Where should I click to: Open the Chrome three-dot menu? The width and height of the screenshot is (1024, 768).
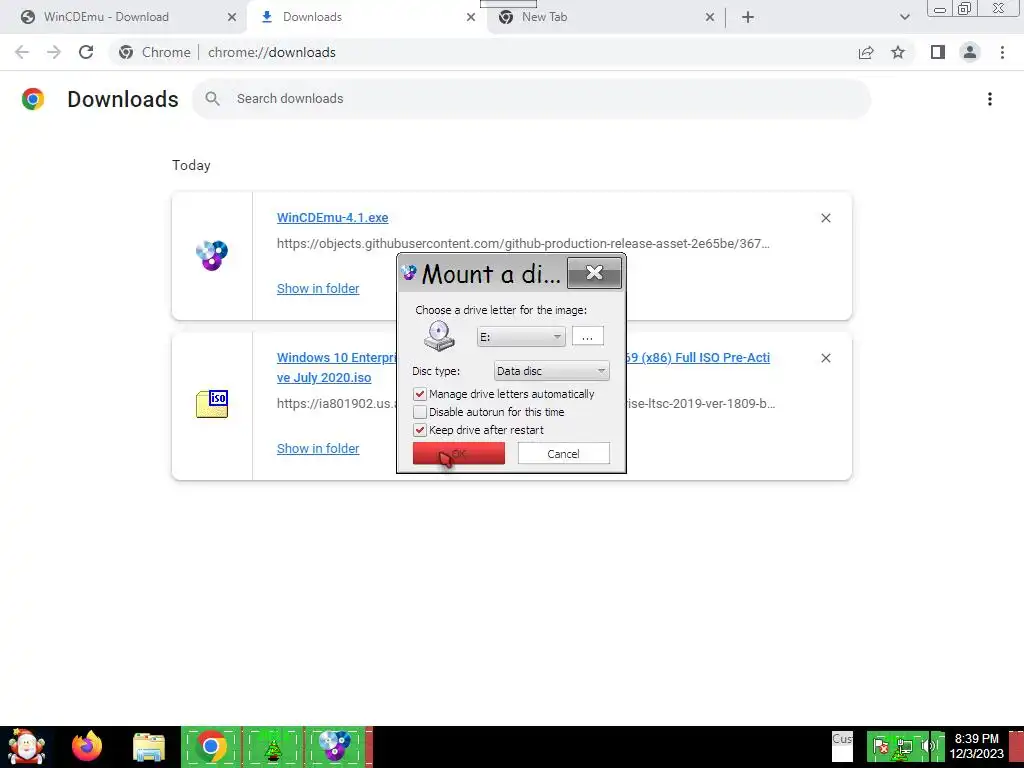coord(1002,52)
